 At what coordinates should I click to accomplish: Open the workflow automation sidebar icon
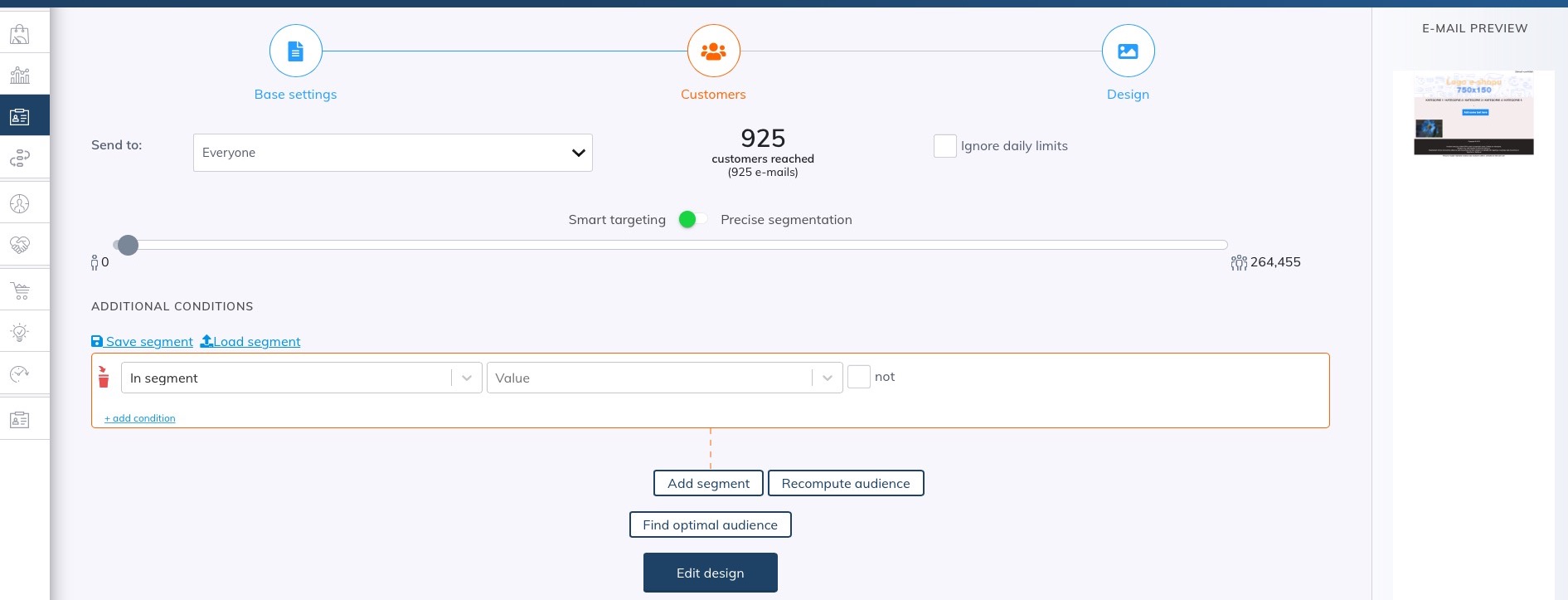click(20, 158)
